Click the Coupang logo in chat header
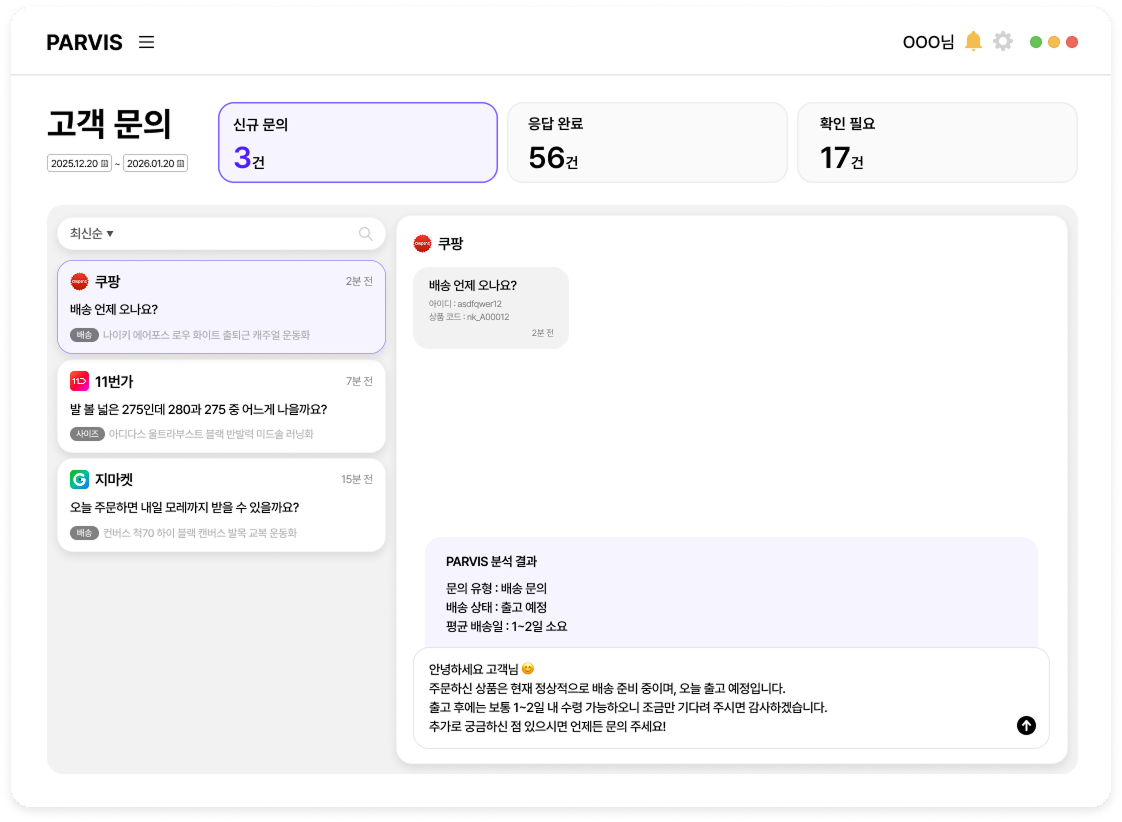 (423, 244)
